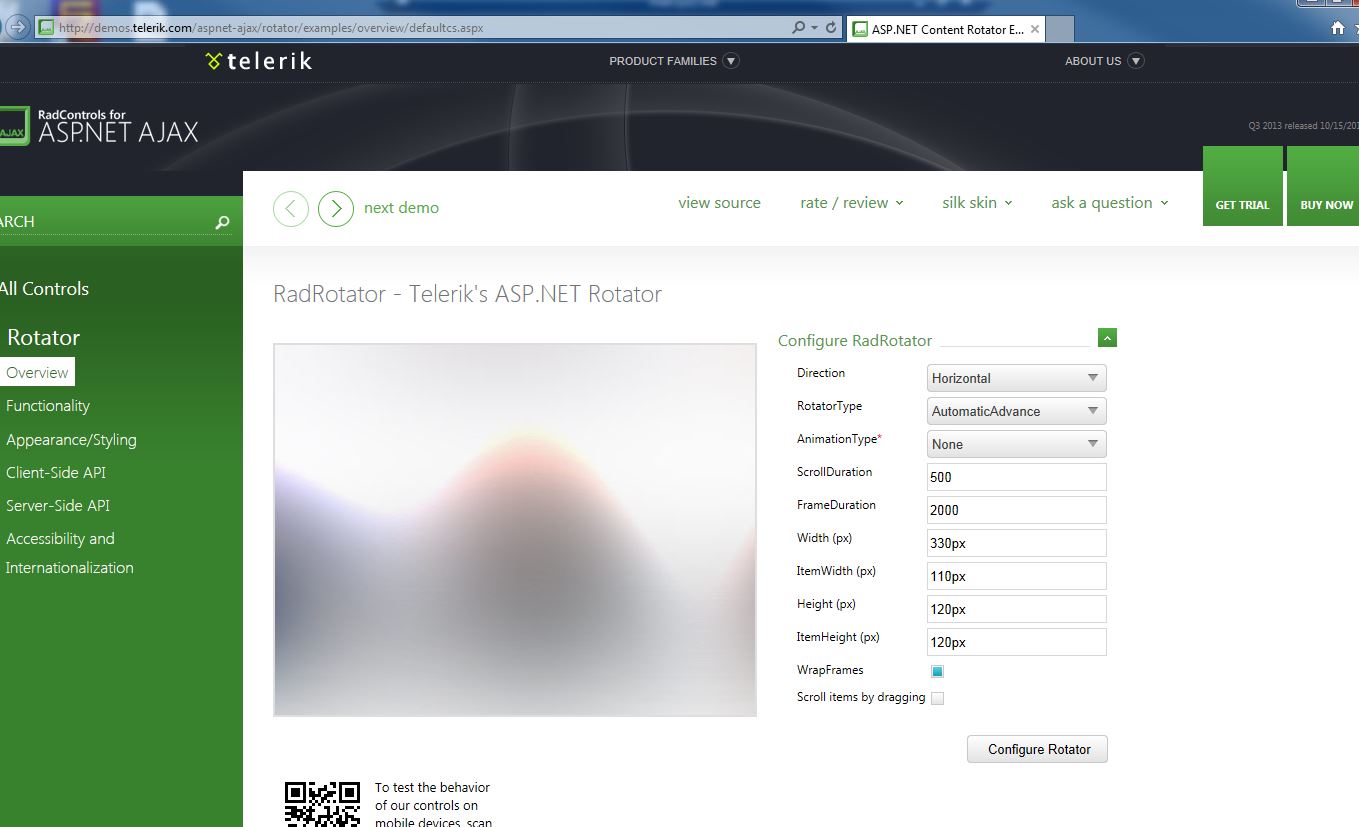This screenshot has width=1359, height=827.
Task: Click the Width (px) input field
Action: tap(1016, 543)
